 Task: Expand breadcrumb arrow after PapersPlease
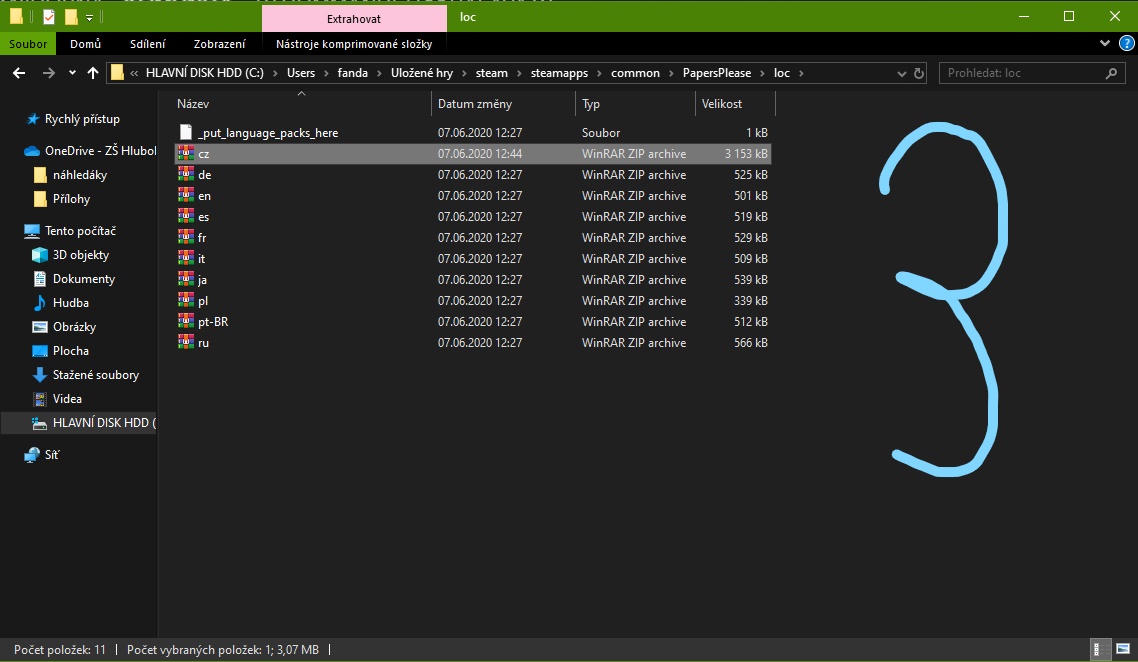(x=762, y=73)
